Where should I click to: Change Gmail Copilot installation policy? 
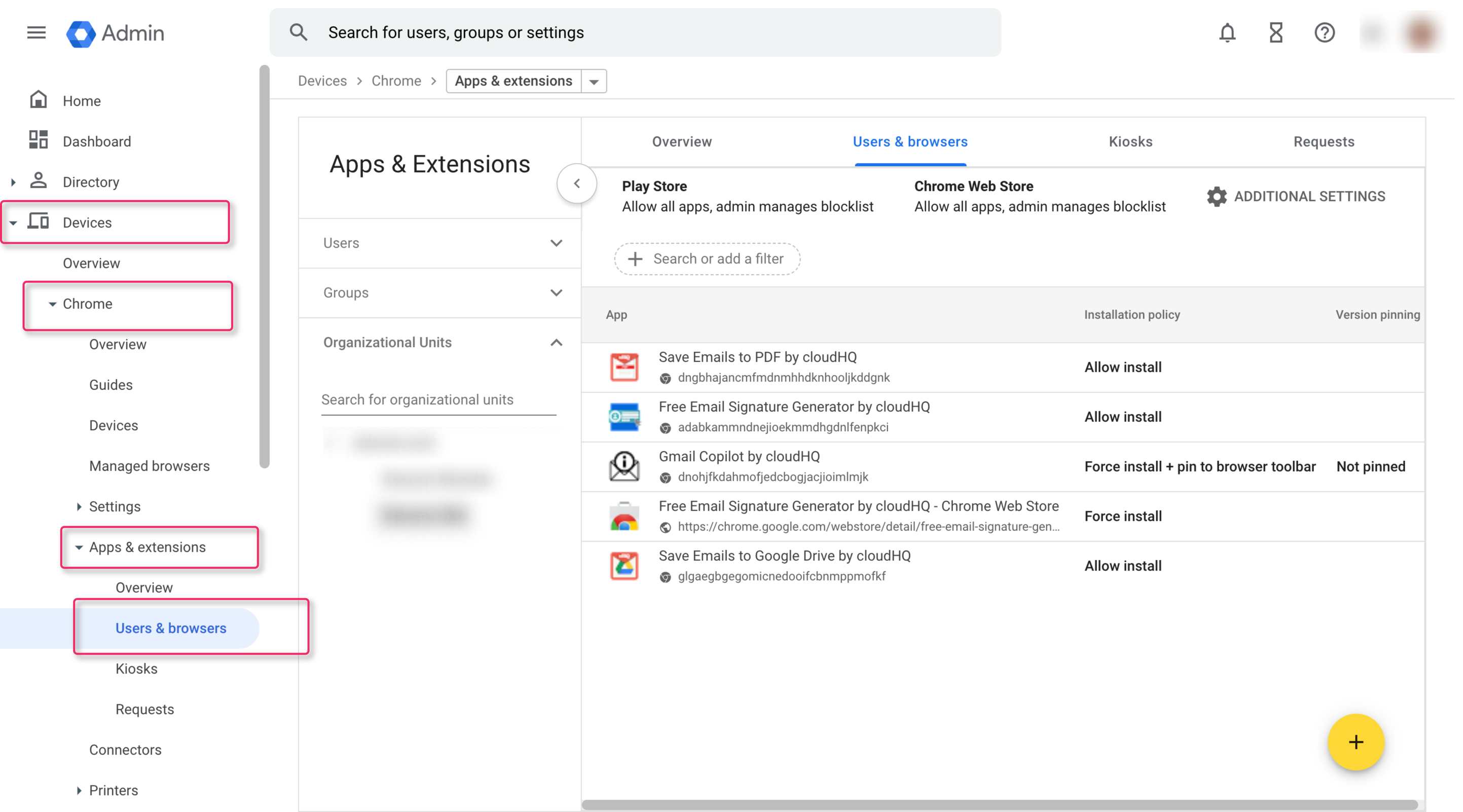point(1199,467)
